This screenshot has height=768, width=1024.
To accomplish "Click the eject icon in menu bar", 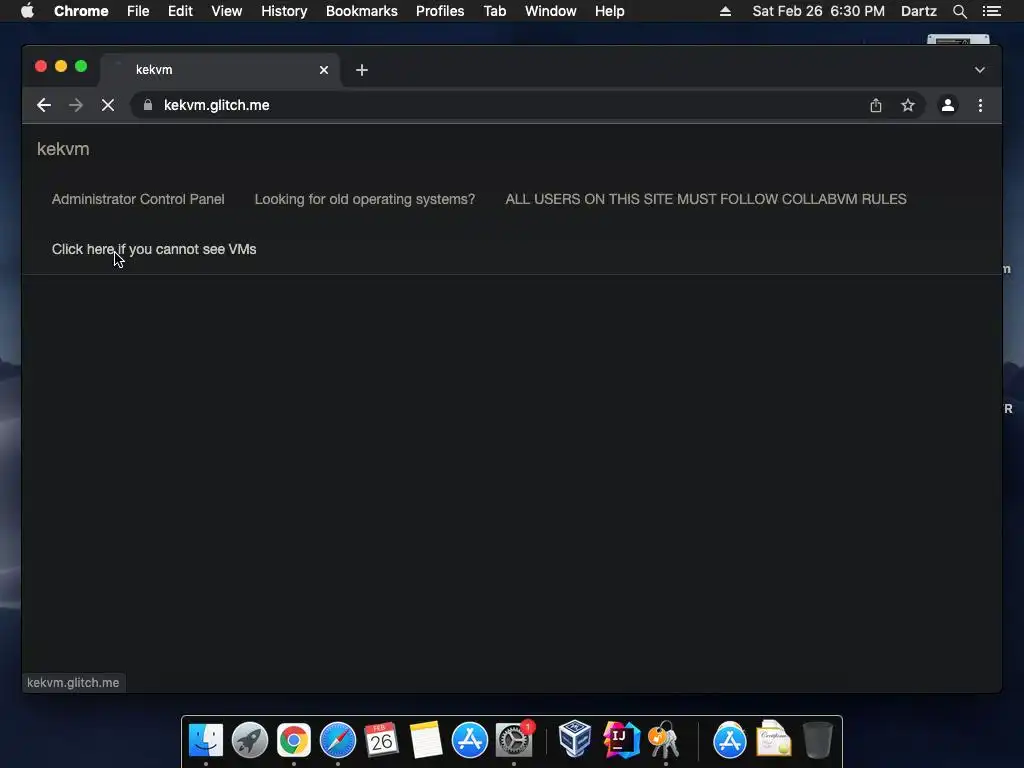I will click(725, 11).
